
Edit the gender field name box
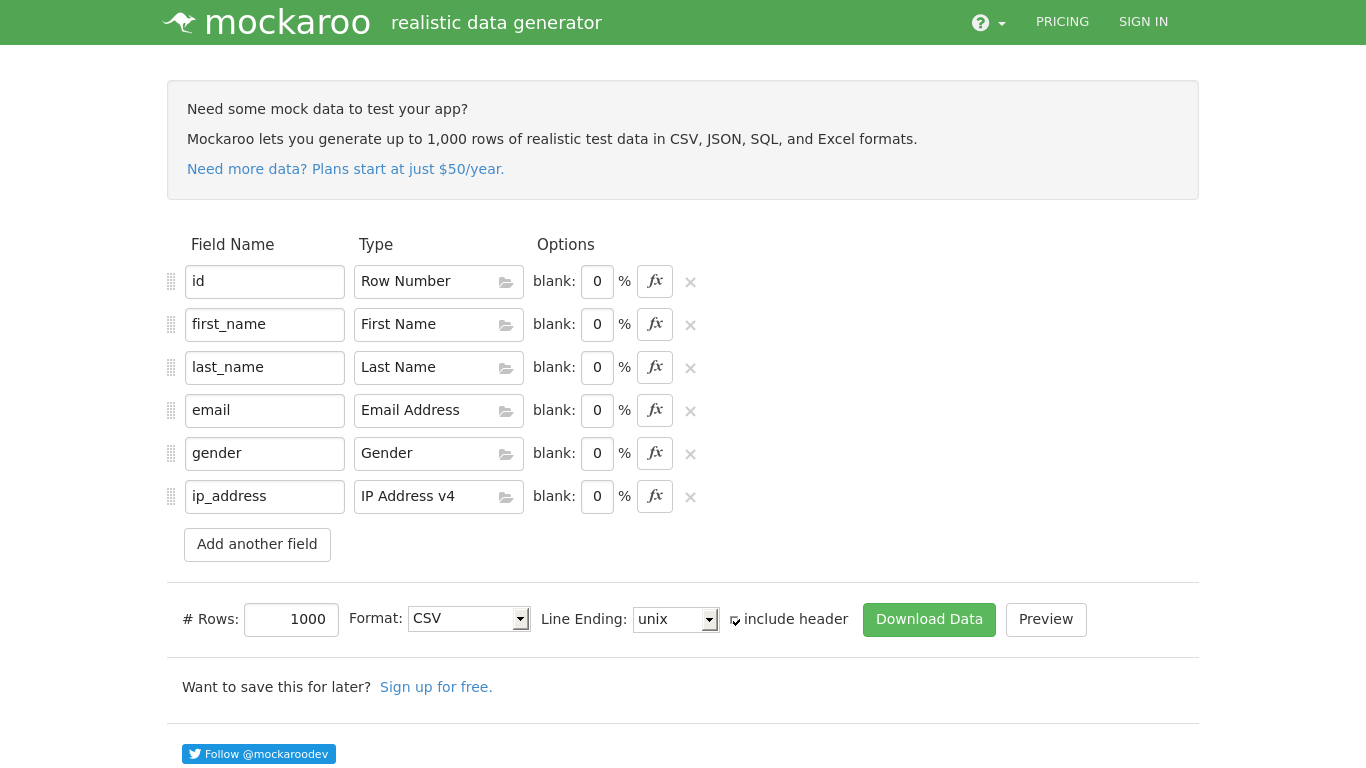pos(265,454)
